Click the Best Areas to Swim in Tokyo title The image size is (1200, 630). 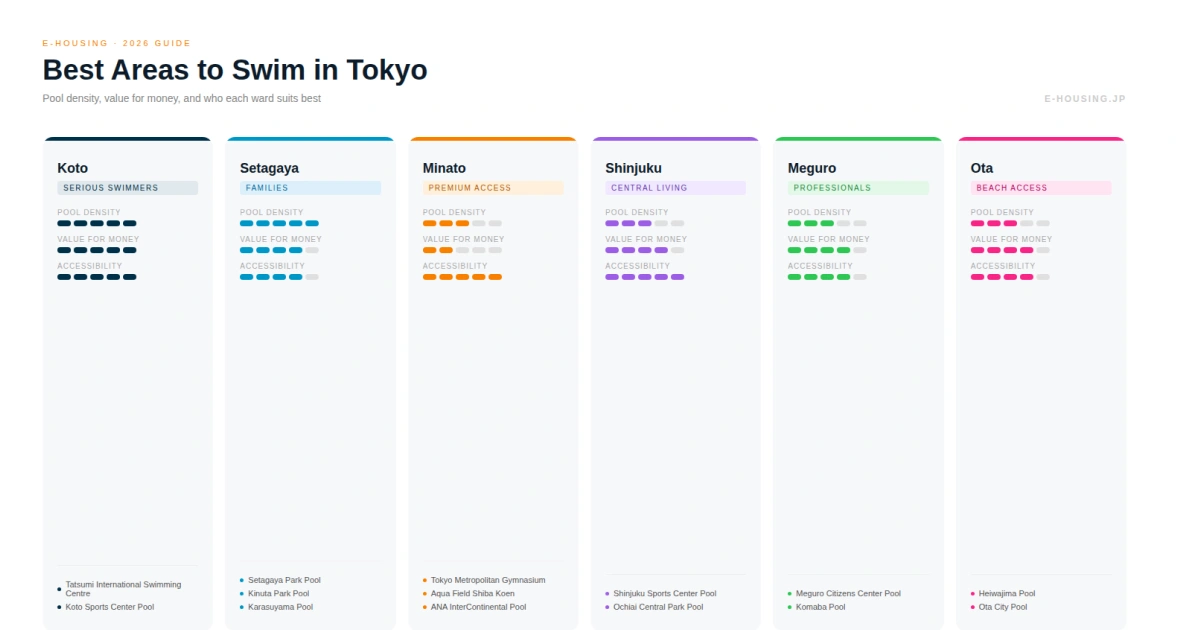[234, 70]
